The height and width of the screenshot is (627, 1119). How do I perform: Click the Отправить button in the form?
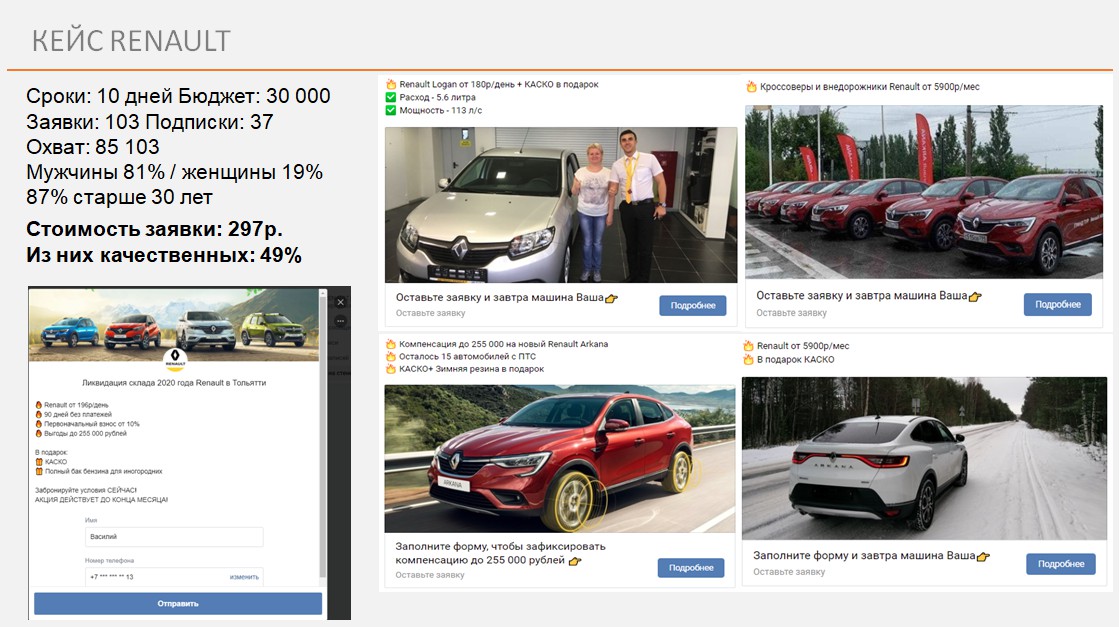click(x=178, y=603)
